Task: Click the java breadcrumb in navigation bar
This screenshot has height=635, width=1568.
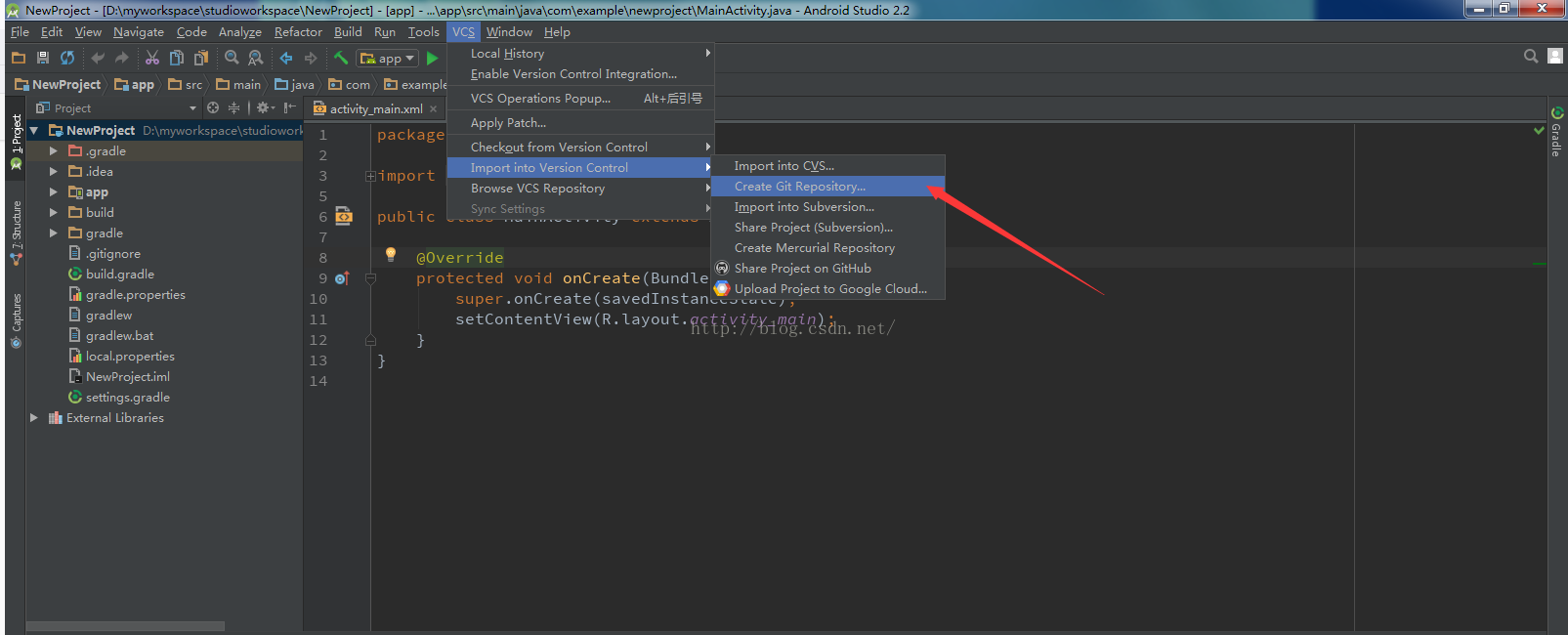Action: tap(294, 85)
